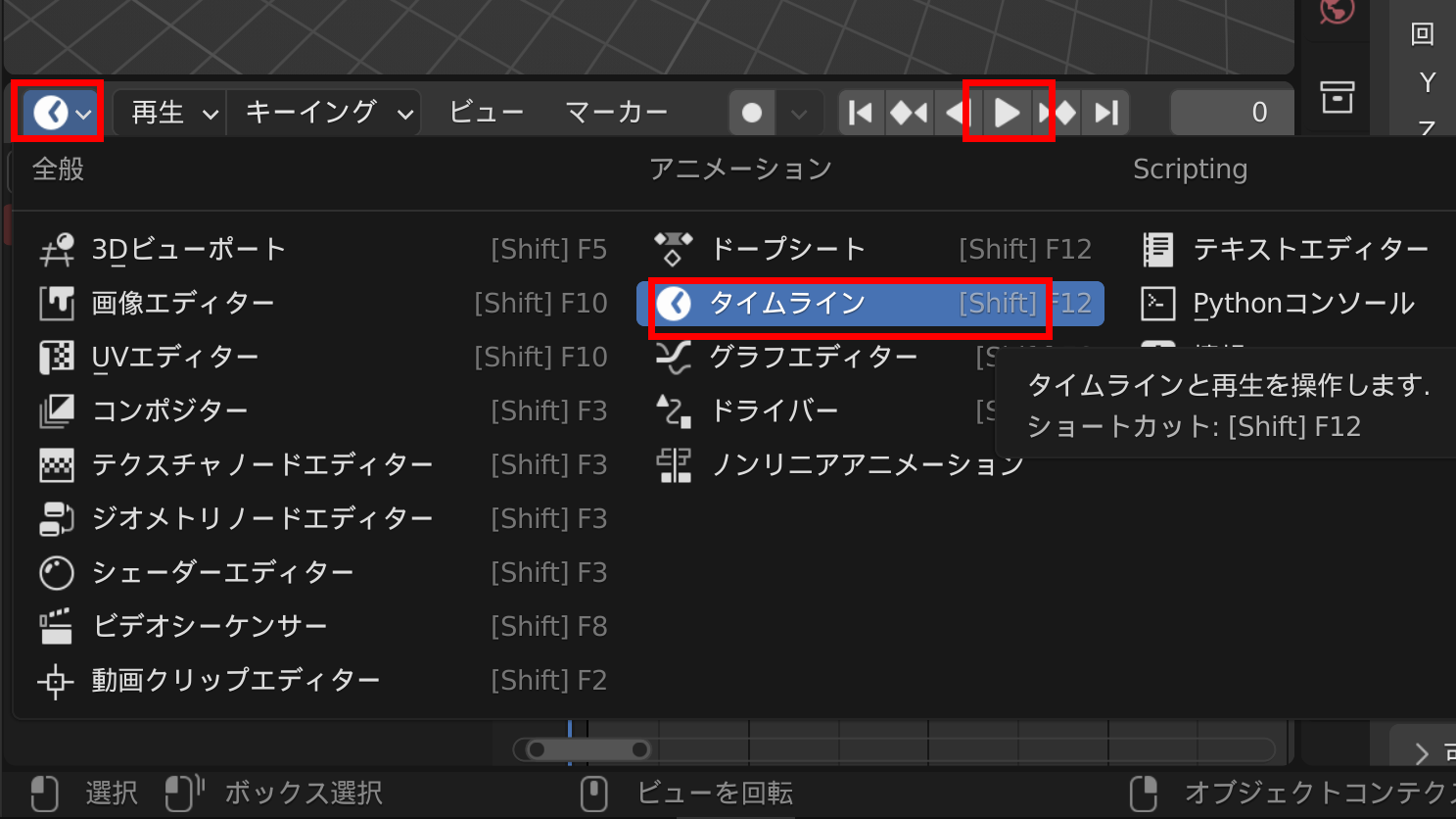Click the frame number field showing 0
The height and width of the screenshot is (819, 1456).
tap(1230, 112)
